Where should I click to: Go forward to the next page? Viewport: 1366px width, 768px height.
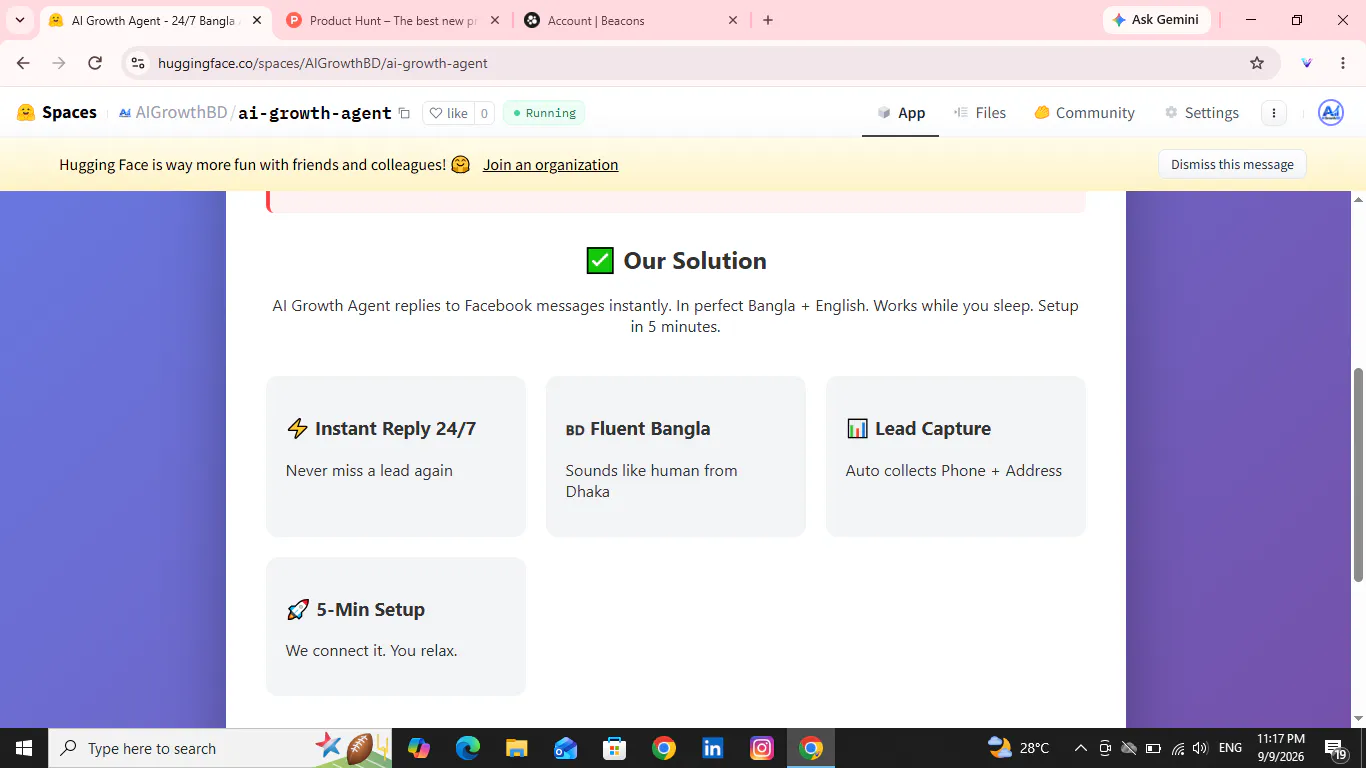[59, 63]
